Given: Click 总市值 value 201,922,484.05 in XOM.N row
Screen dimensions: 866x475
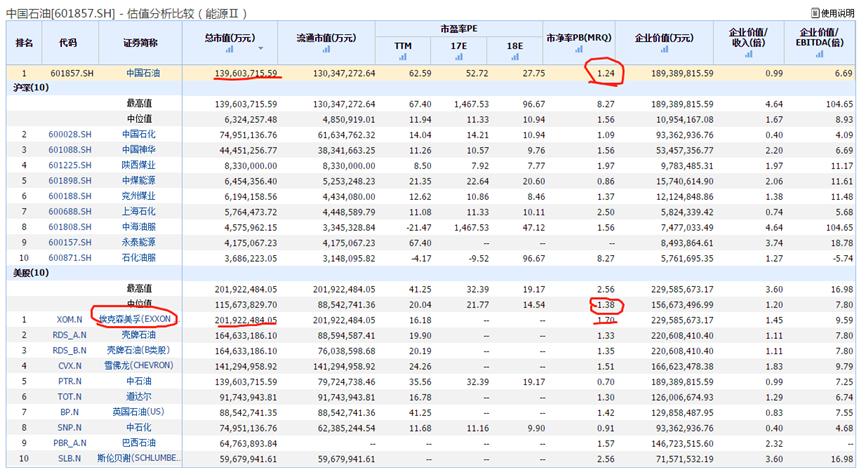Looking at the screenshot, I should (246, 320).
